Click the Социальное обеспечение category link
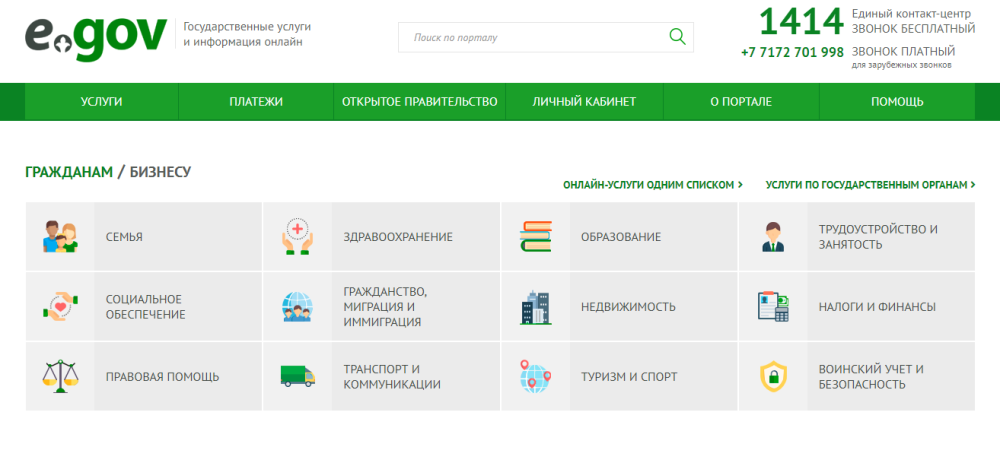 point(145,307)
